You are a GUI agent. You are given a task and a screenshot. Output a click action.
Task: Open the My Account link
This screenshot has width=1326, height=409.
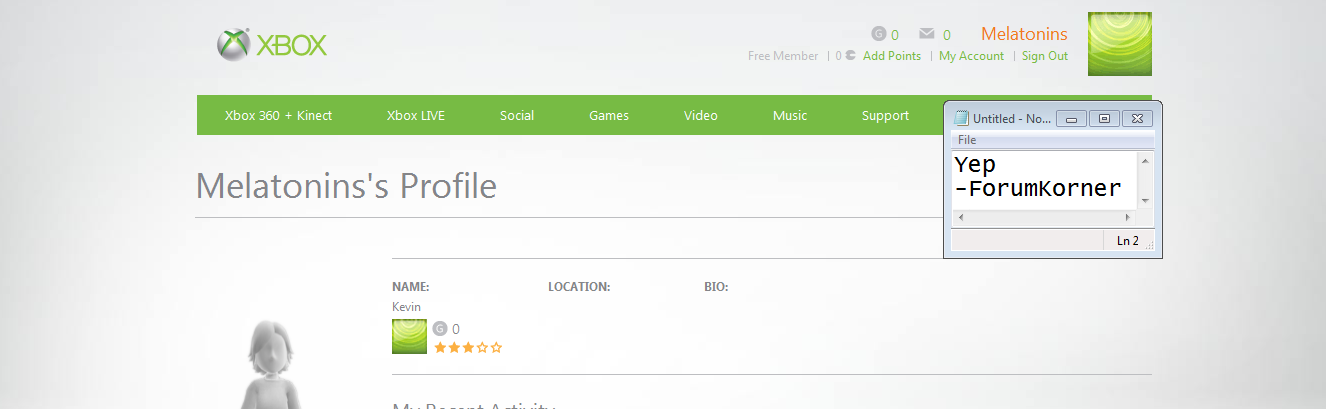pos(971,56)
